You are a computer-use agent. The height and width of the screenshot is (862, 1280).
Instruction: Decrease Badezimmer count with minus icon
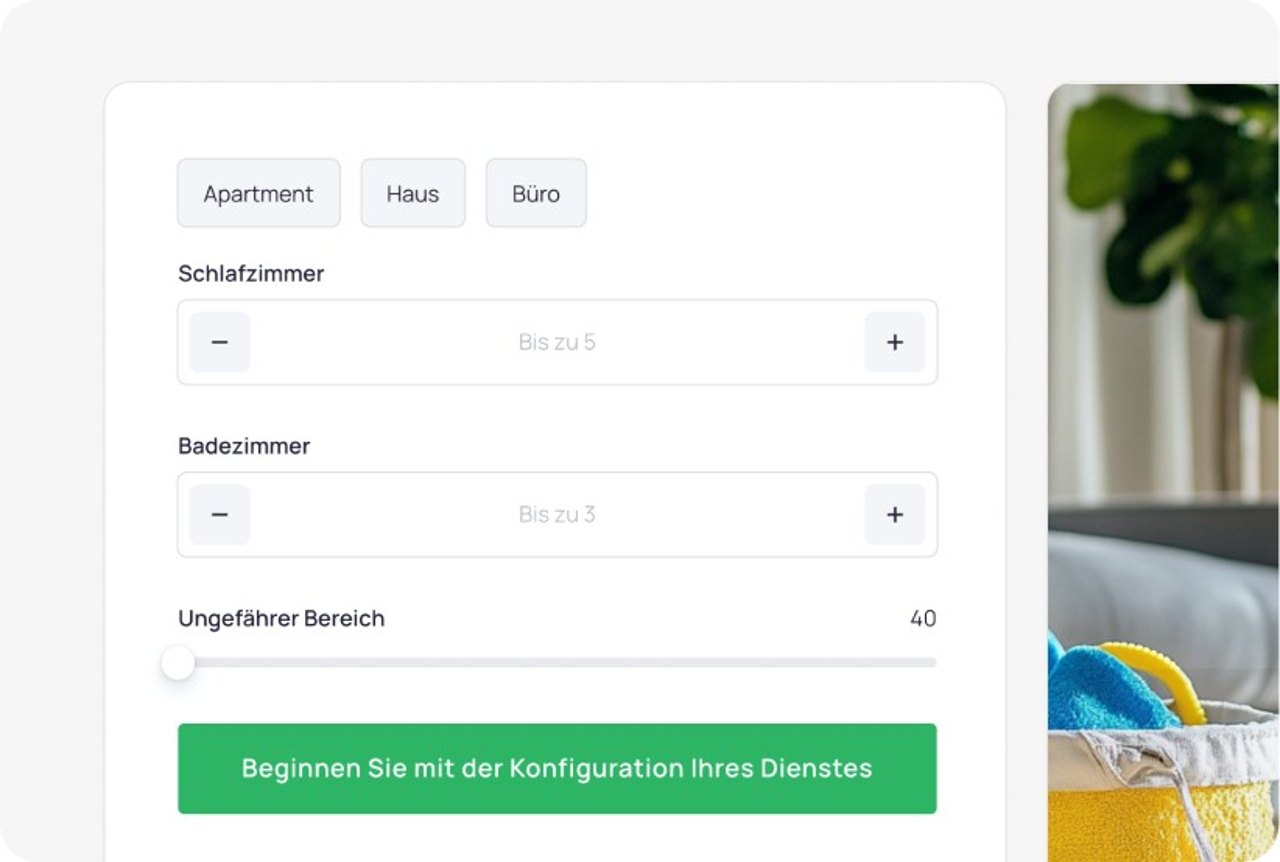point(220,515)
